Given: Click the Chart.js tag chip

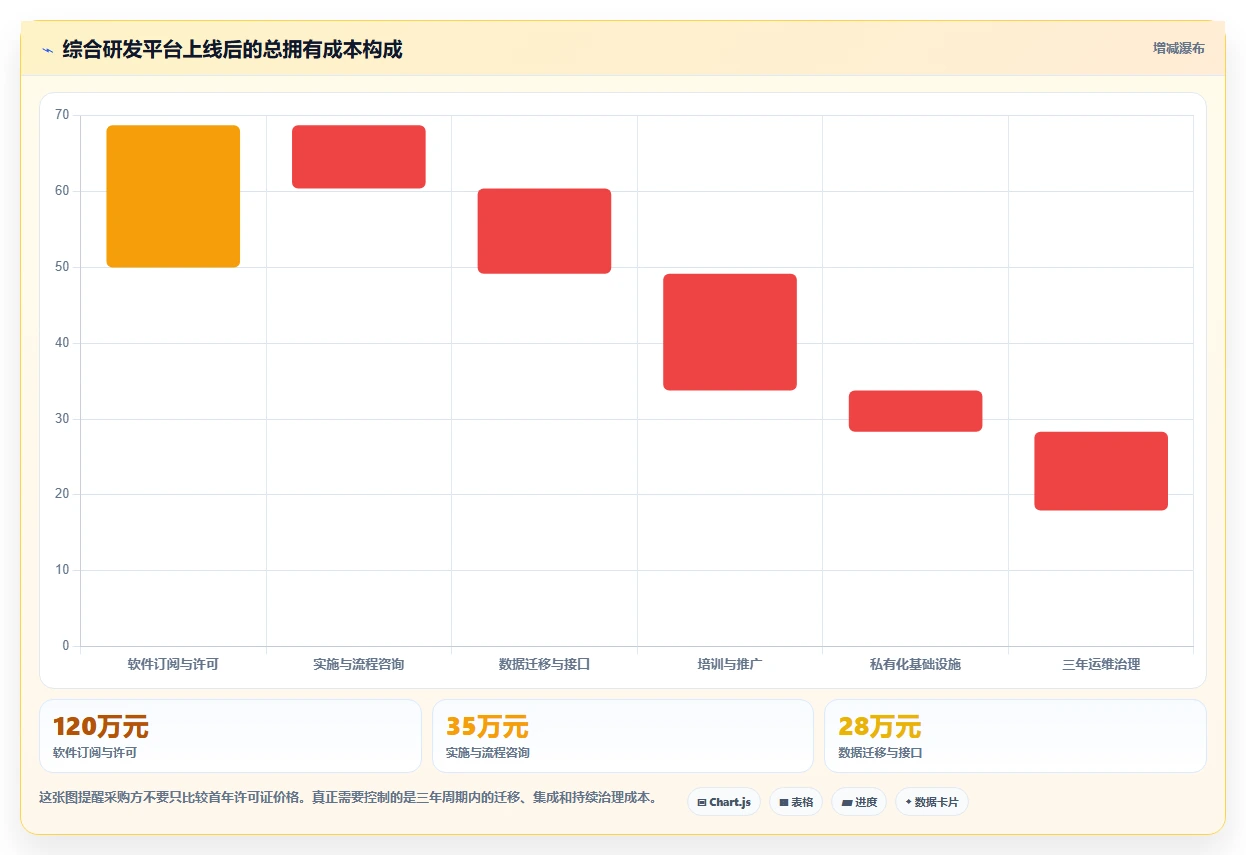Looking at the screenshot, I should click(x=724, y=802).
